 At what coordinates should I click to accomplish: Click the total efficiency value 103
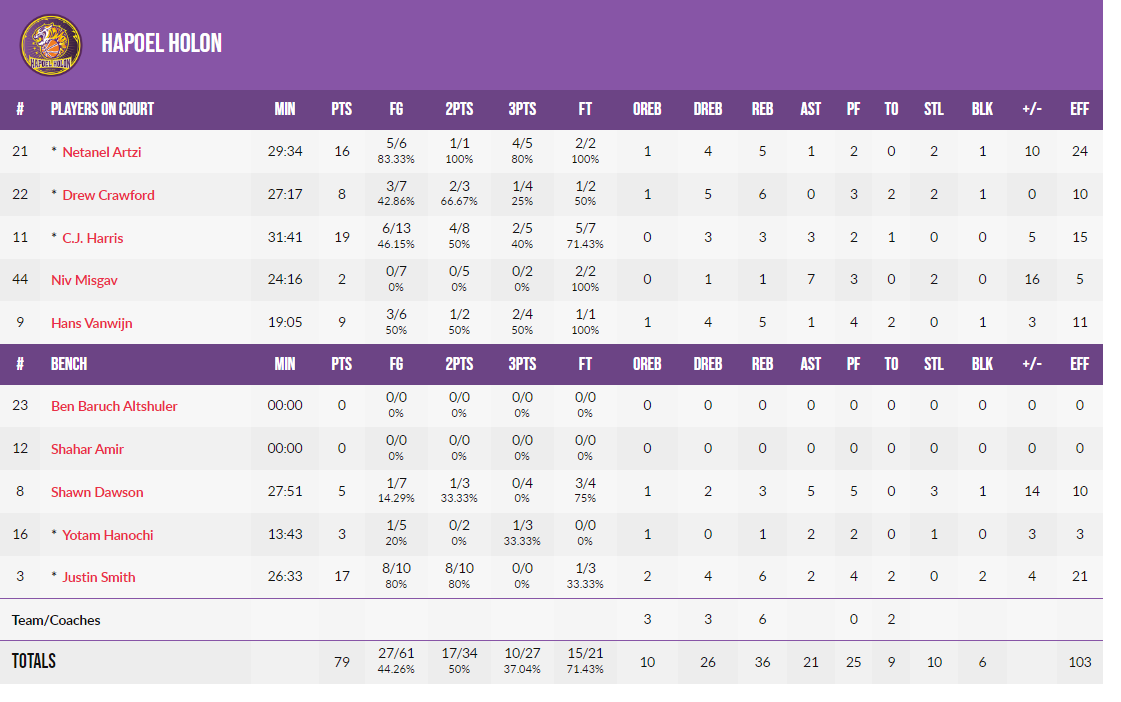point(1080,662)
